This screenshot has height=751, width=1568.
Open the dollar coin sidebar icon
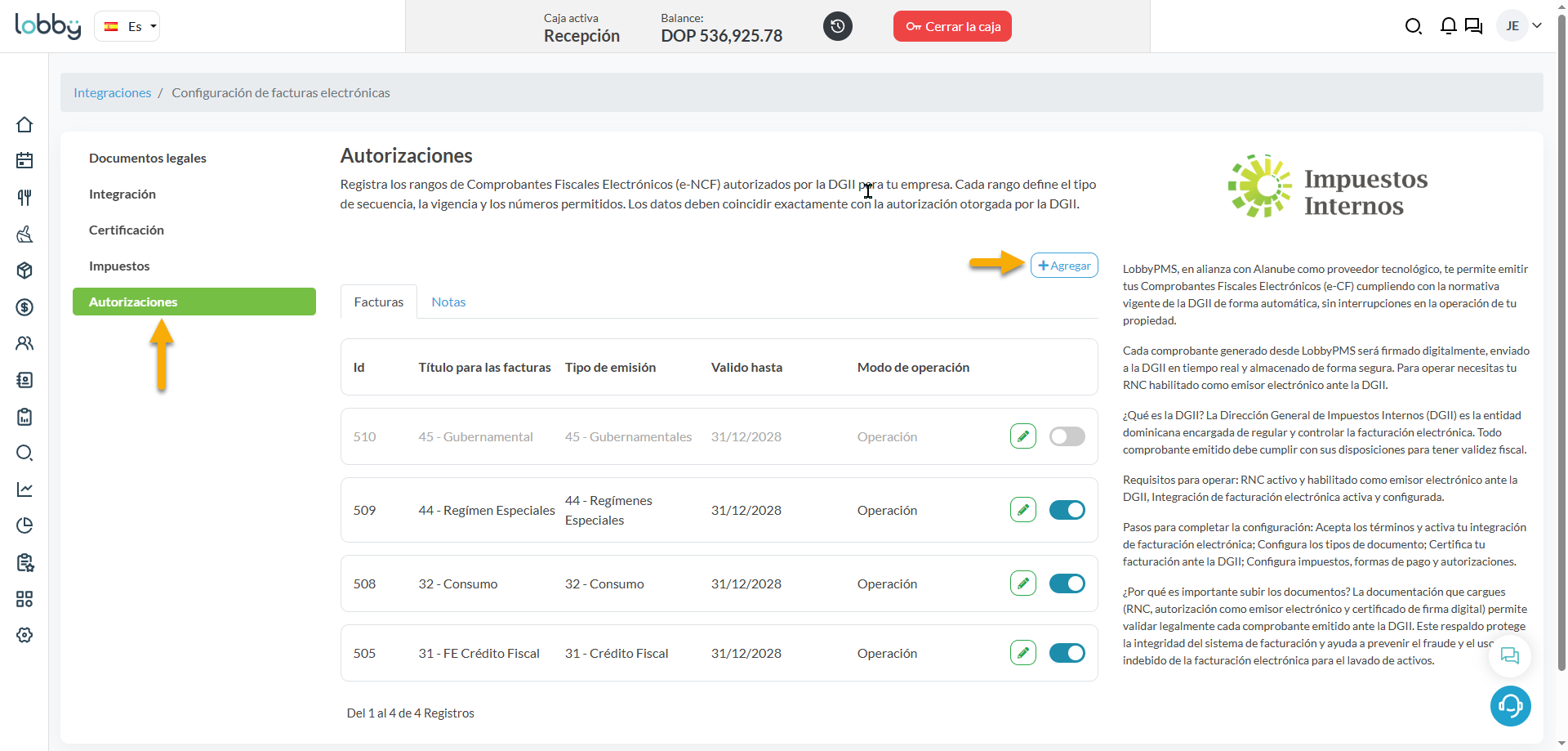pyautogui.click(x=24, y=307)
